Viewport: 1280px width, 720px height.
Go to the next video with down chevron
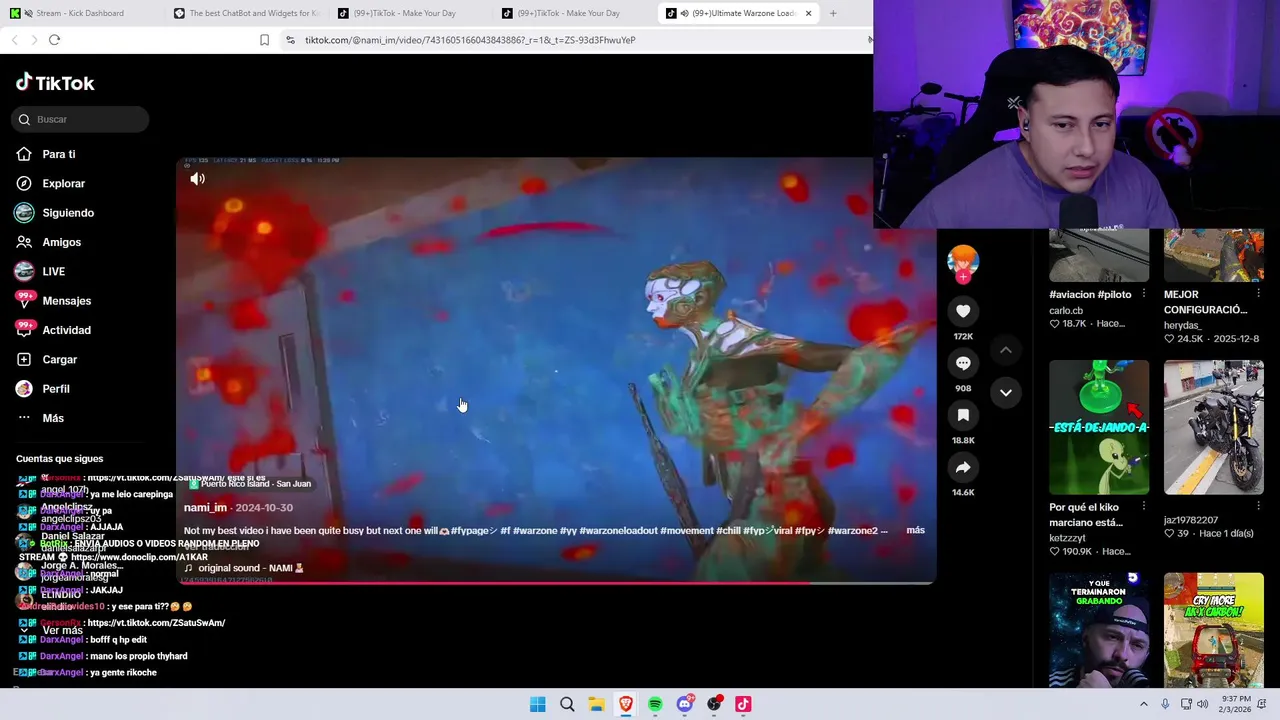[1005, 392]
